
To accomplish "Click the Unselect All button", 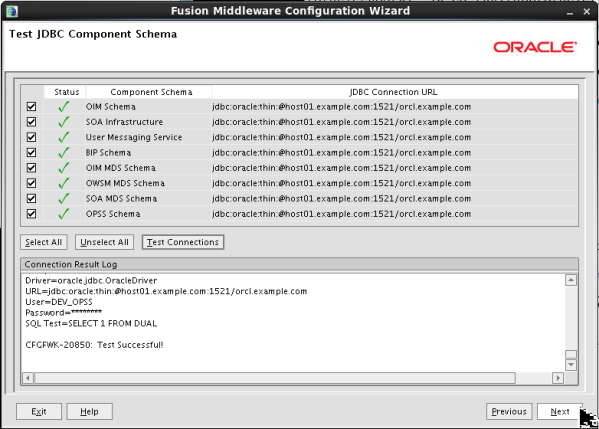I will pyautogui.click(x=104, y=242).
